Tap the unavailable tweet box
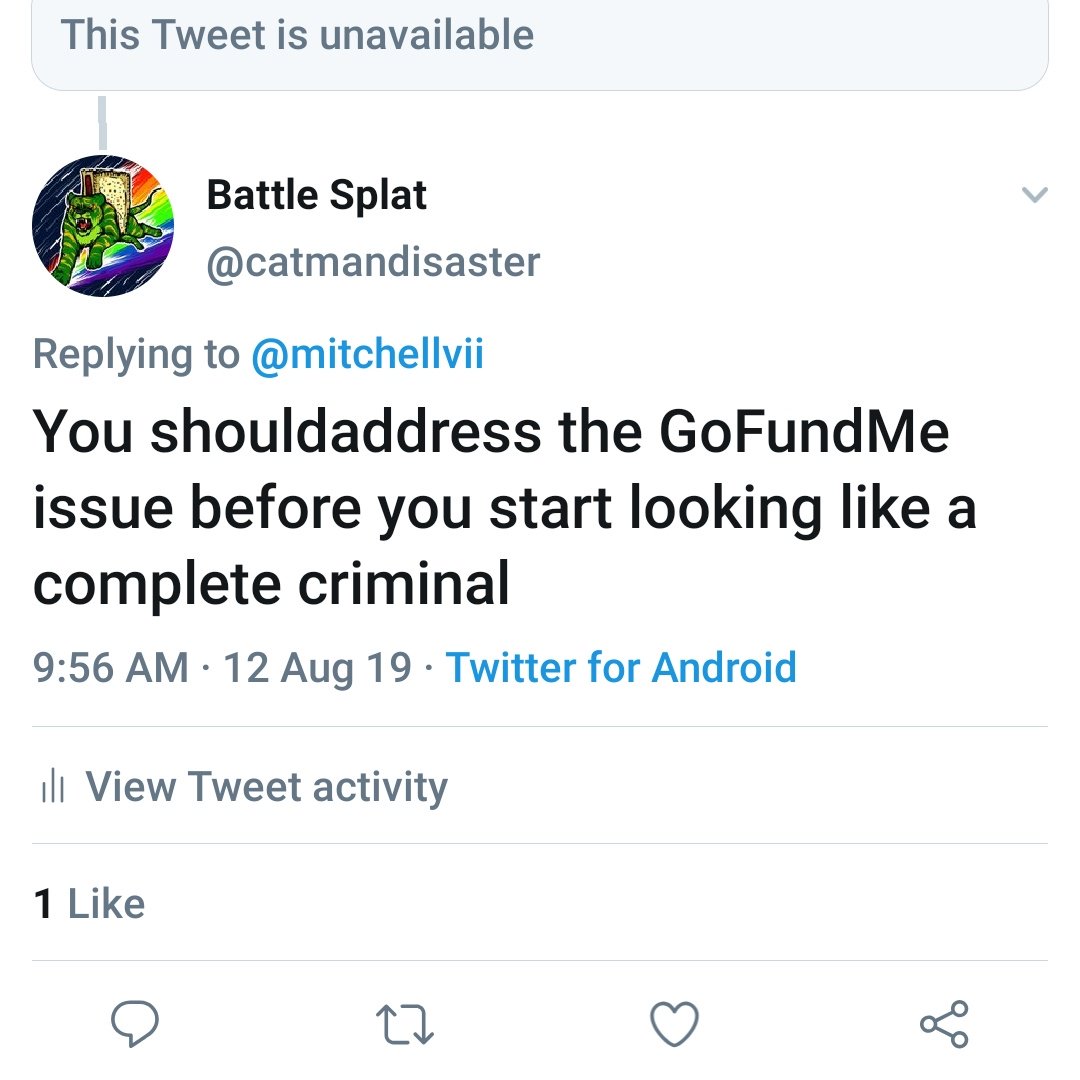The image size is (1080, 1080). [x=540, y=40]
